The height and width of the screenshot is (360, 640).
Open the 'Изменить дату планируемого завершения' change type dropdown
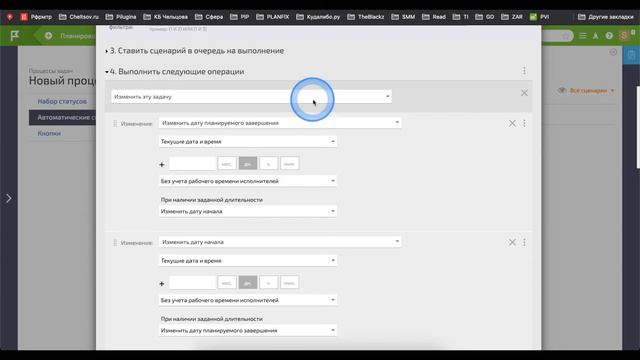(x=280, y=123)
